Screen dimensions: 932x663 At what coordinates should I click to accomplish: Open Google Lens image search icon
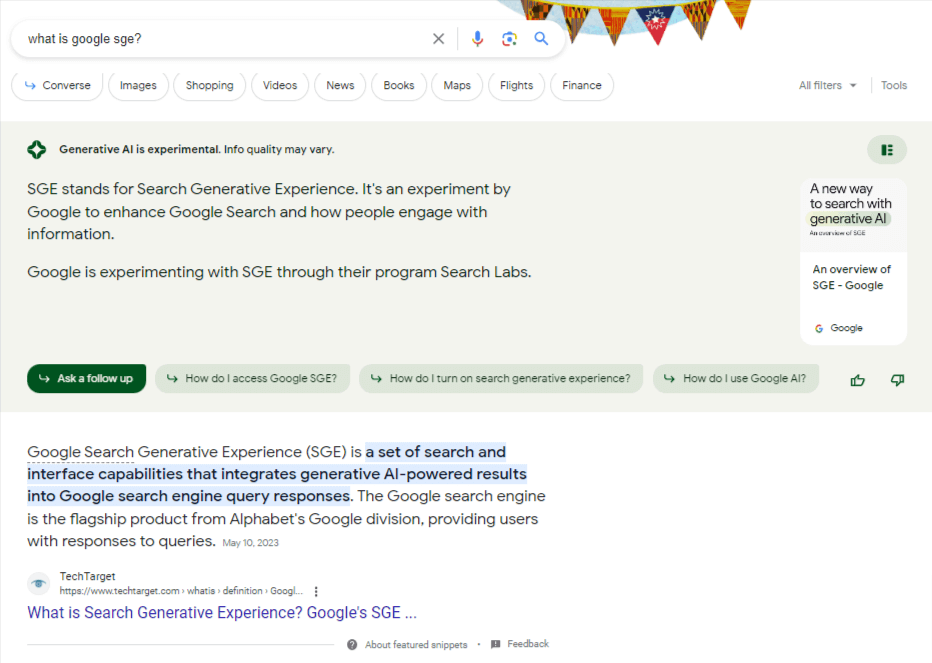tap(509, 39)
